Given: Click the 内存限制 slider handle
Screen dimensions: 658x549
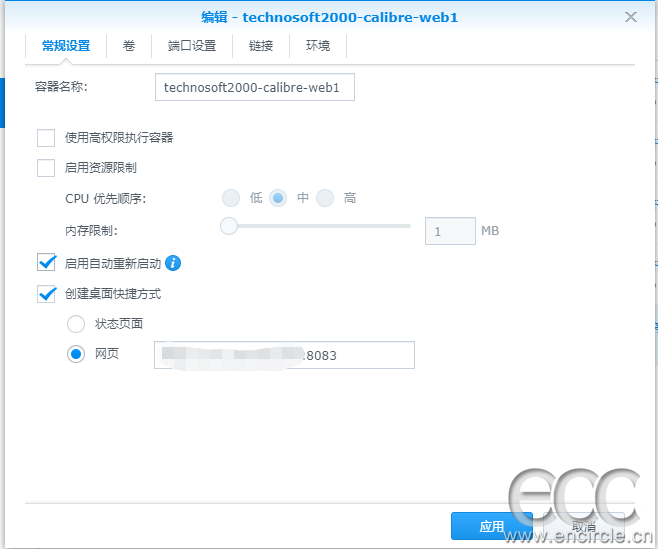Looking at the screenshot, I should point(229,226).
